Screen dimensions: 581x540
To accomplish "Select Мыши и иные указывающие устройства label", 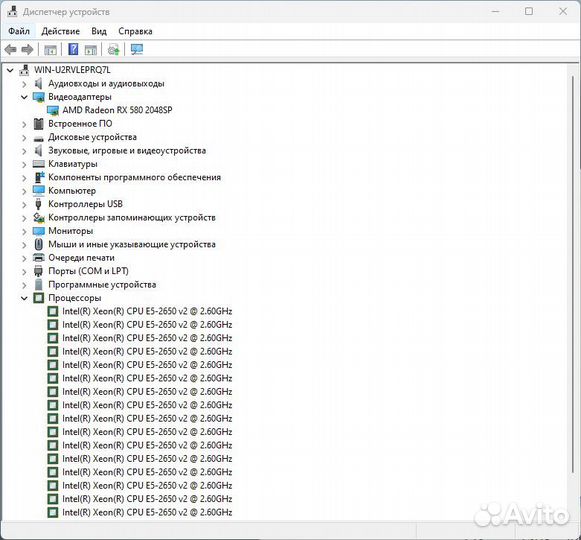I will (x=132, y=245).
